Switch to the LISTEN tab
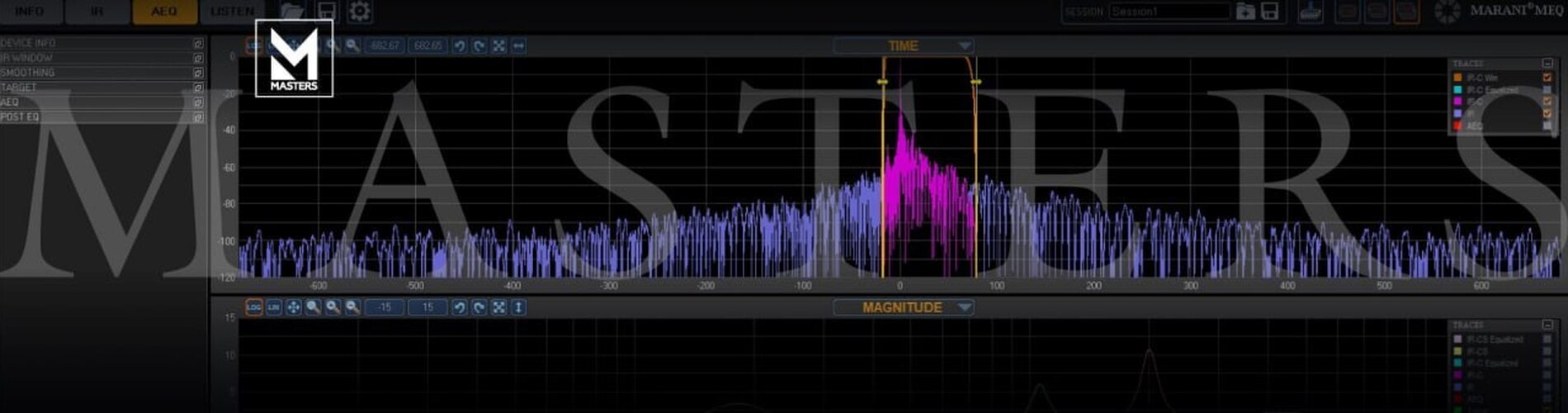 pos(232,12)
